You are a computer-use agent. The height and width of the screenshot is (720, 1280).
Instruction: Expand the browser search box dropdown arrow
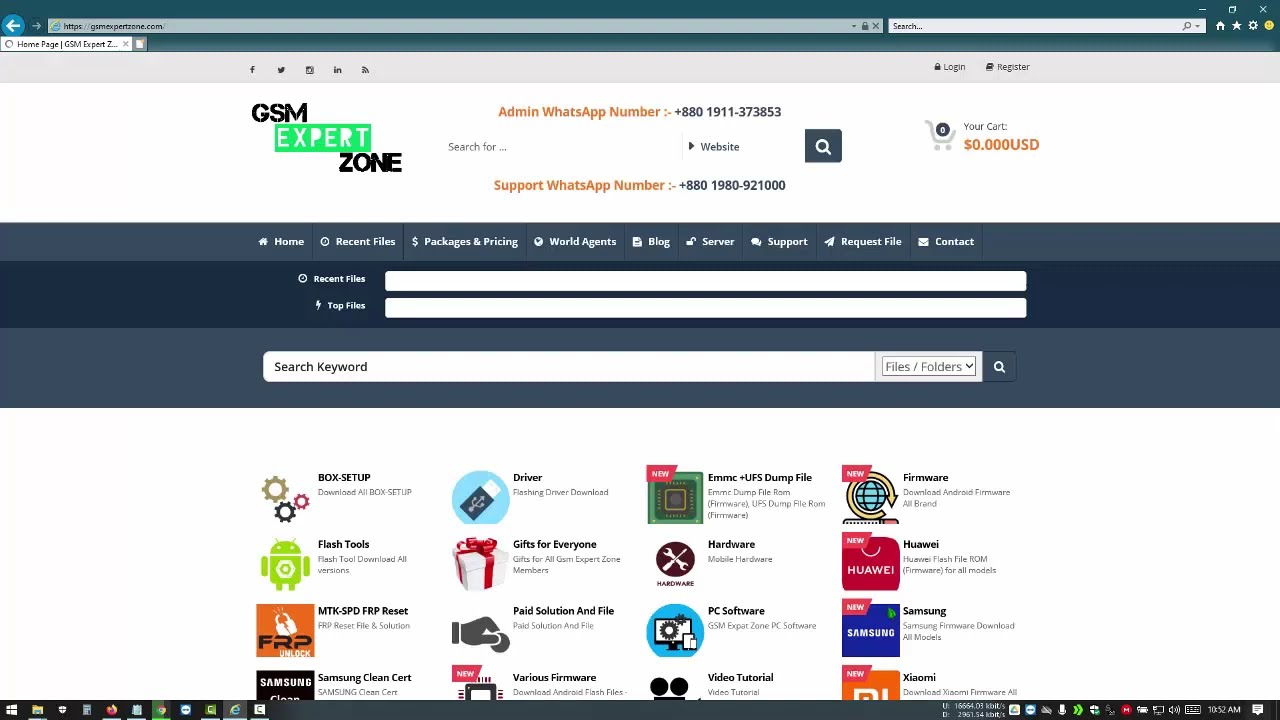coord(1197,26)
